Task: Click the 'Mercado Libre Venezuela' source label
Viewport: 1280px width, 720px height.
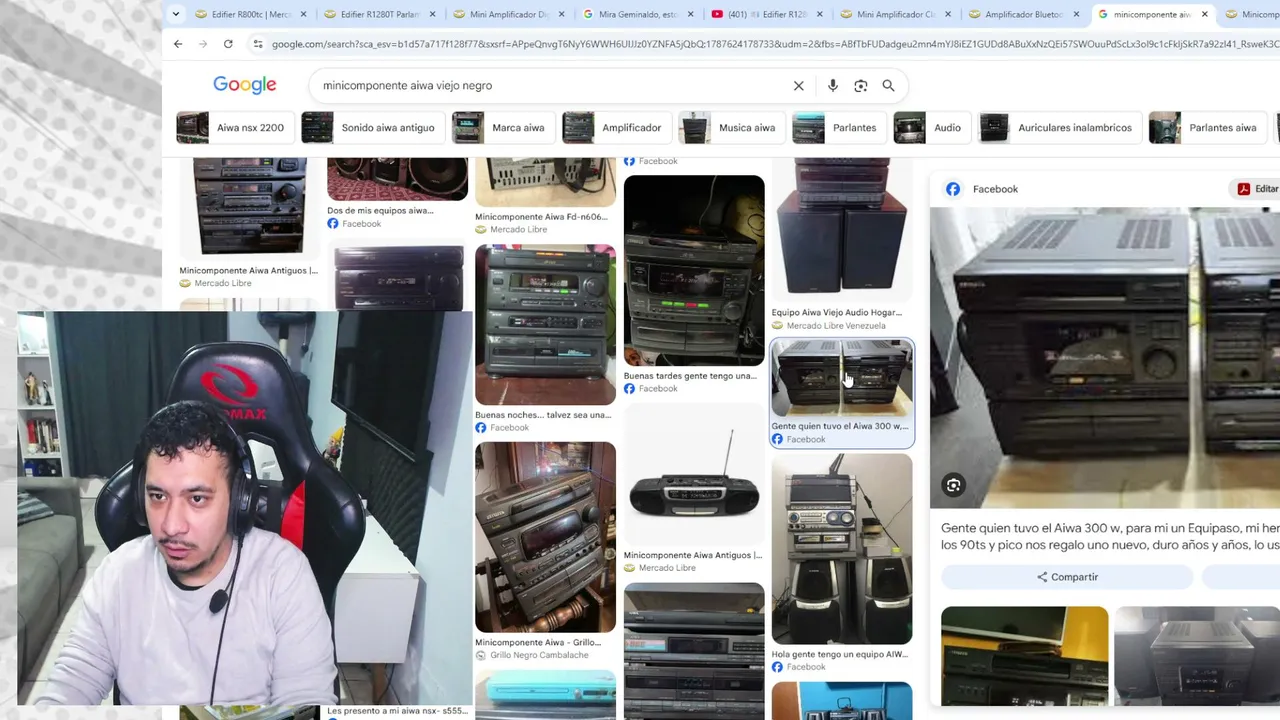Action: pos(836,326)
